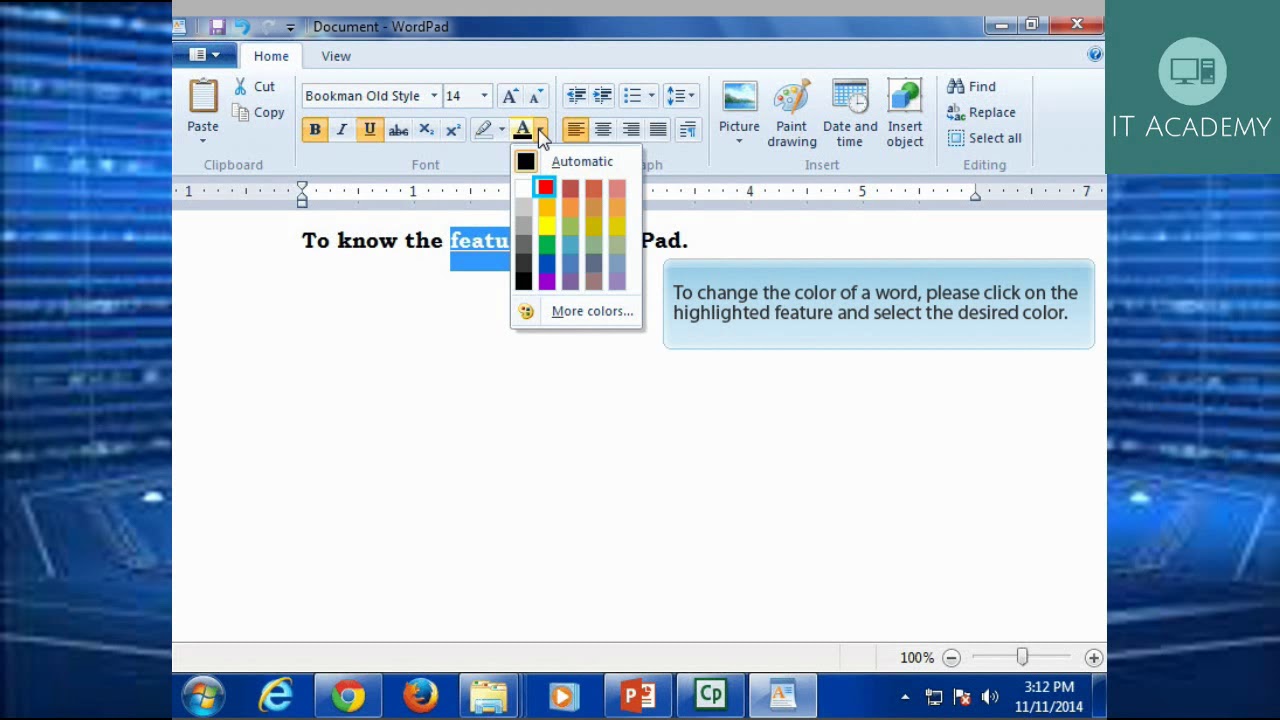Toggle Superscript formatting
1280x720 pixels.
(x=453, y=130)
